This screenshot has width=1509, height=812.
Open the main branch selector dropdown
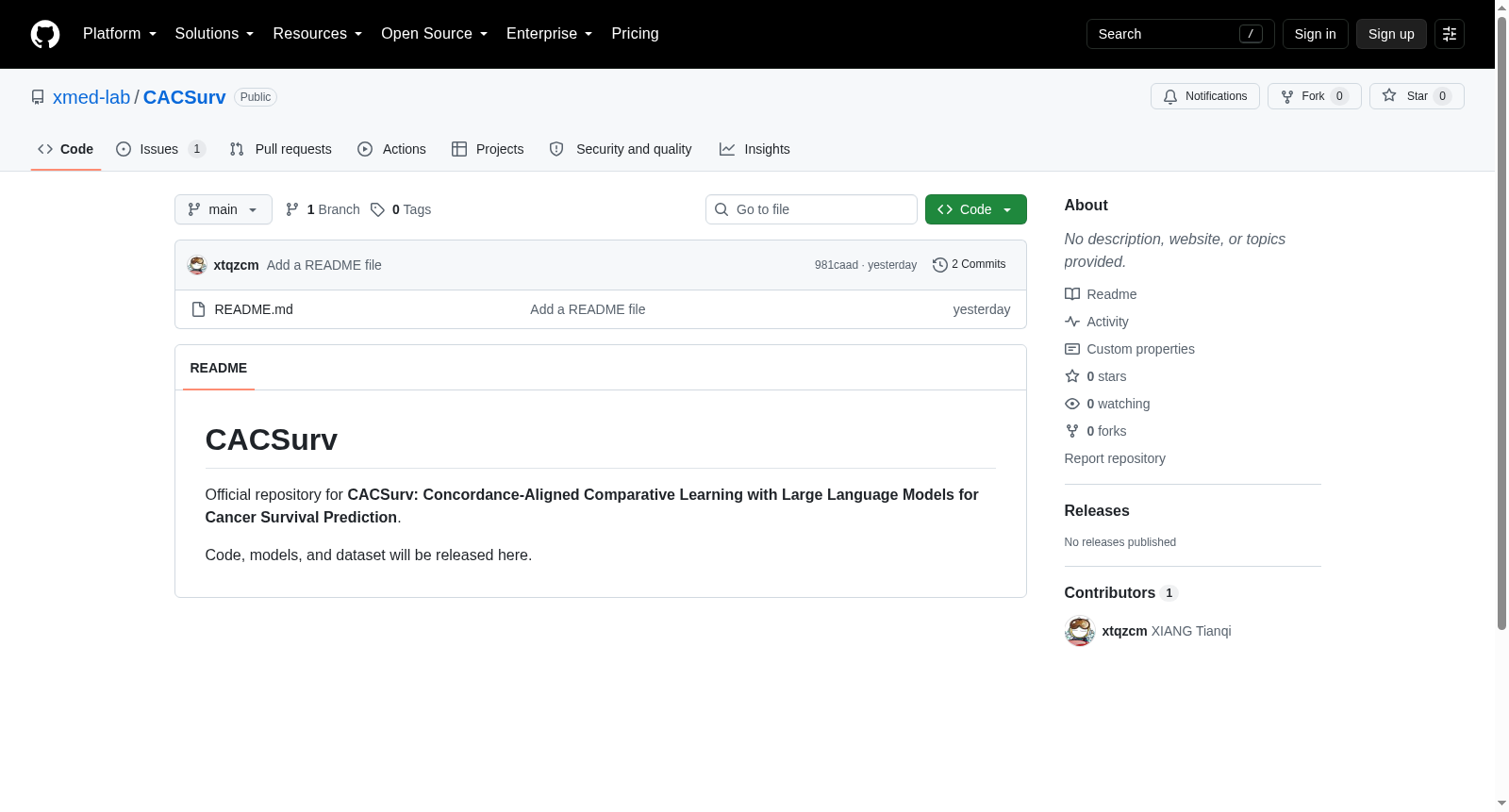coord(224,209)
